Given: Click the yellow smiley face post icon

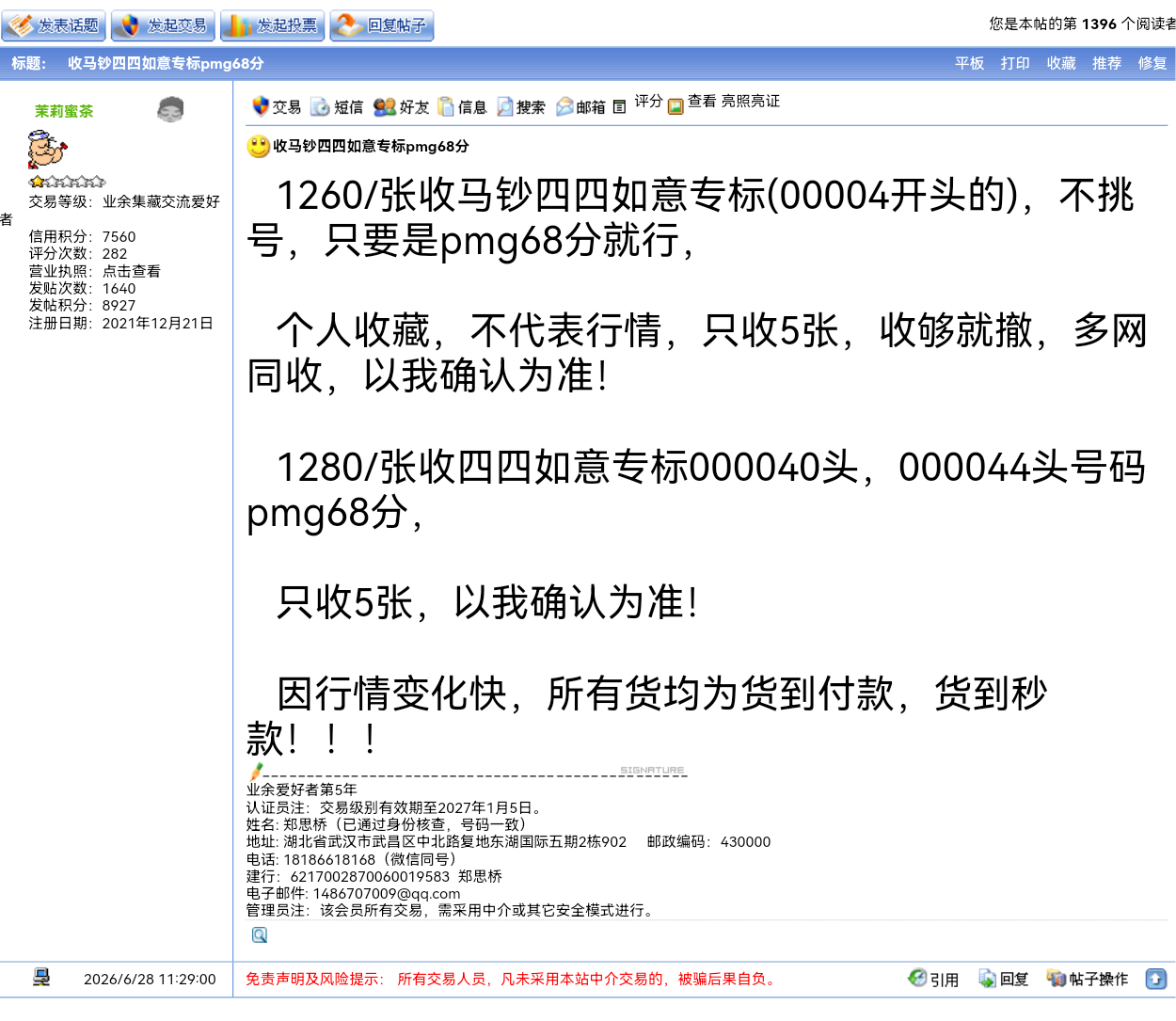Looking at the screenshot, I should (x=258, y=146).
